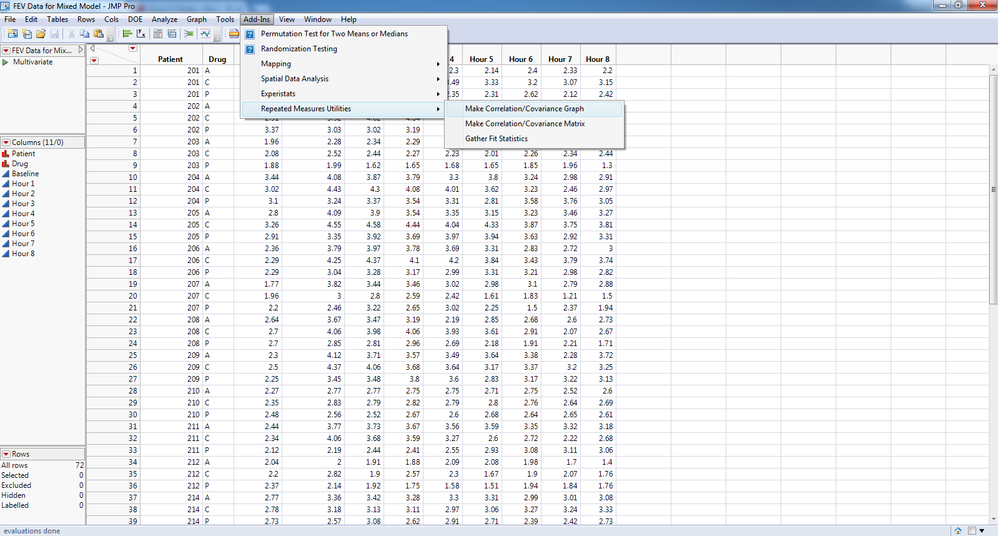Expand the Experistats submenu
This screenshot has width=998, height=536.
coord(344,94)
